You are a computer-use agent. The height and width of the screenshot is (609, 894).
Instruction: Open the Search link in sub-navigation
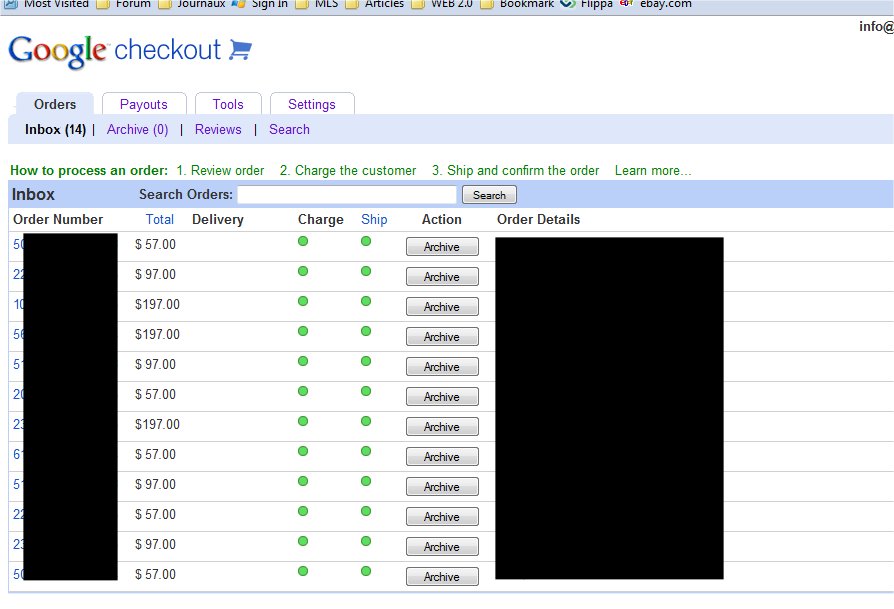289,129
